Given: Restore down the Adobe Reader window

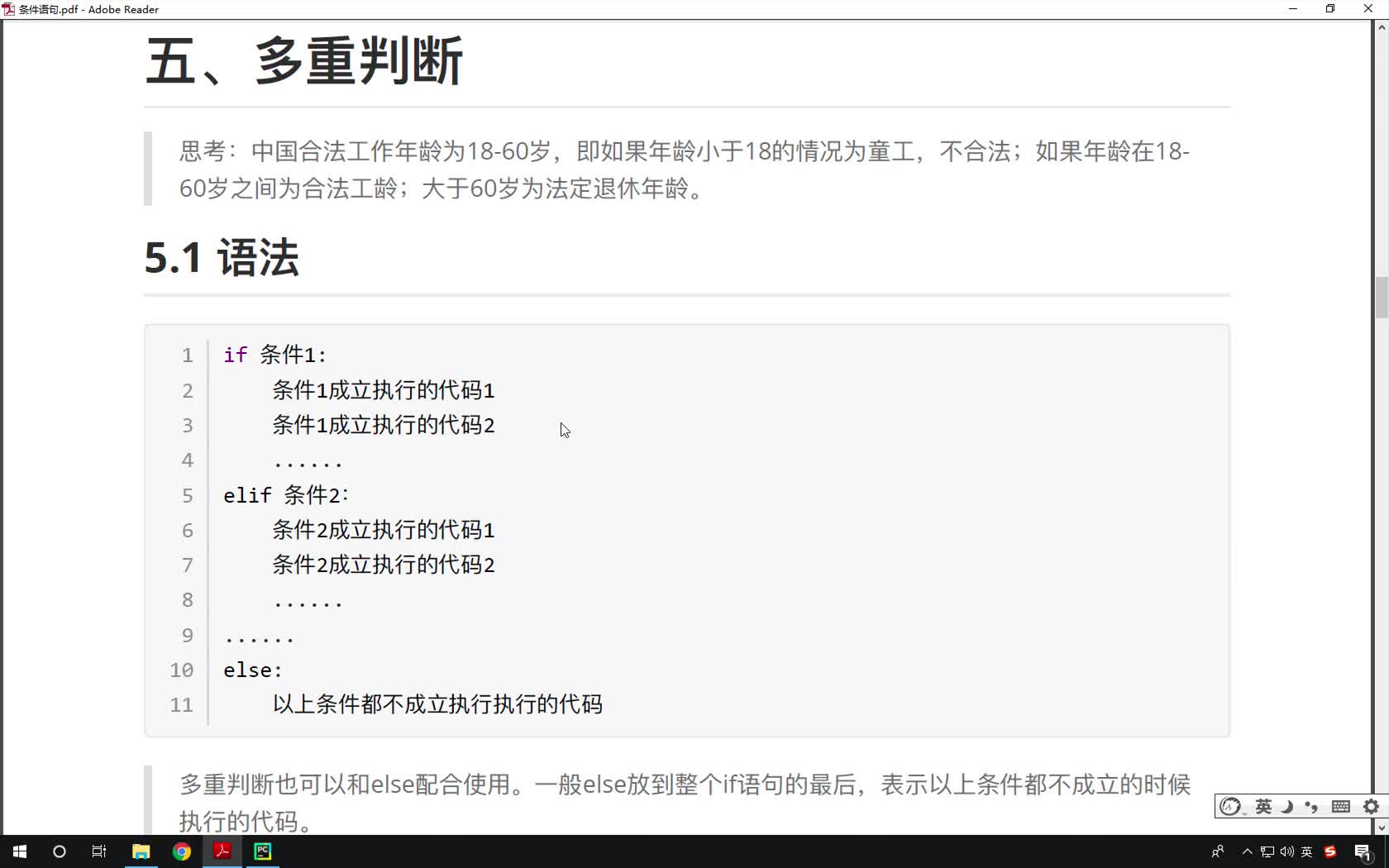Looking at the screenshot, I should coord(1330,9).
